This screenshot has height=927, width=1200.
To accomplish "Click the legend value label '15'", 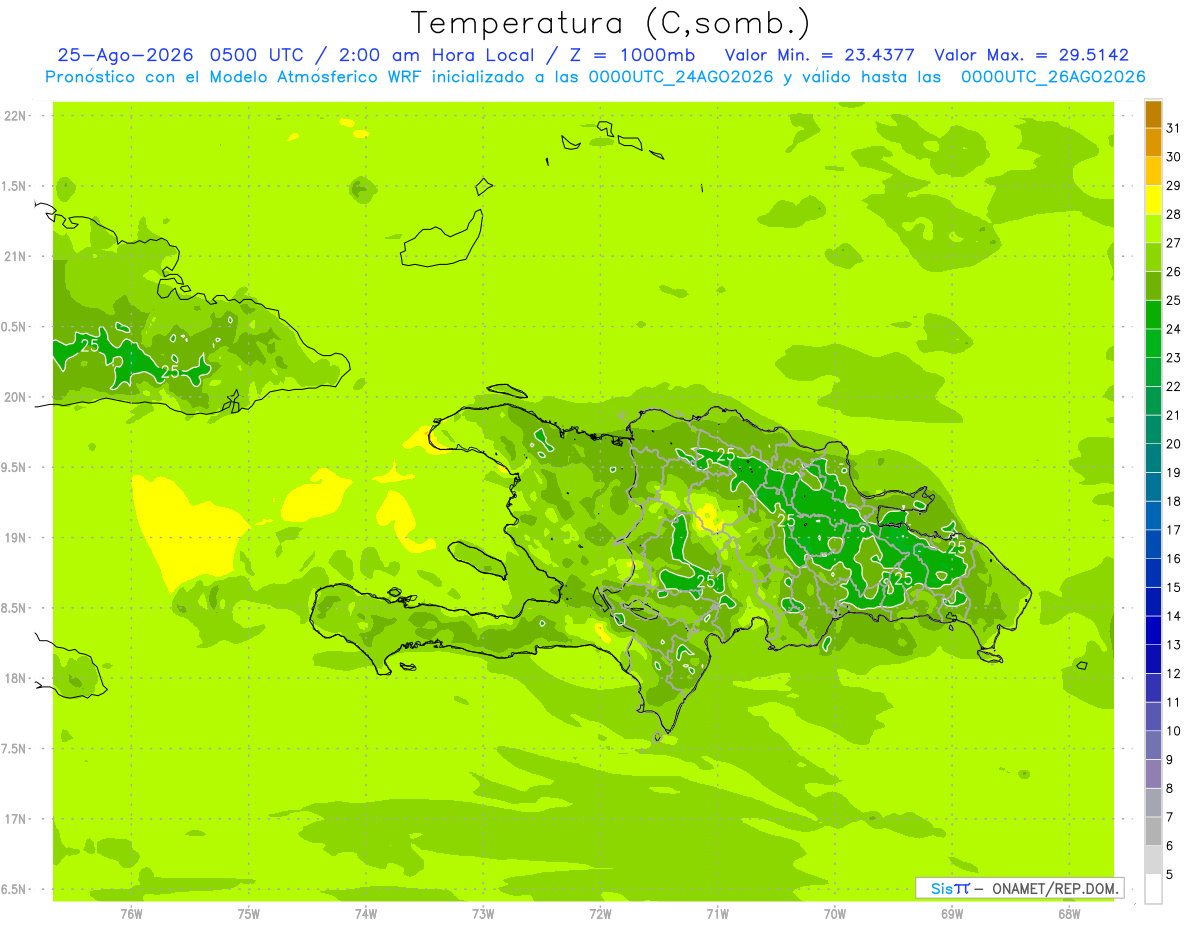I will (x=1174, y=588).
